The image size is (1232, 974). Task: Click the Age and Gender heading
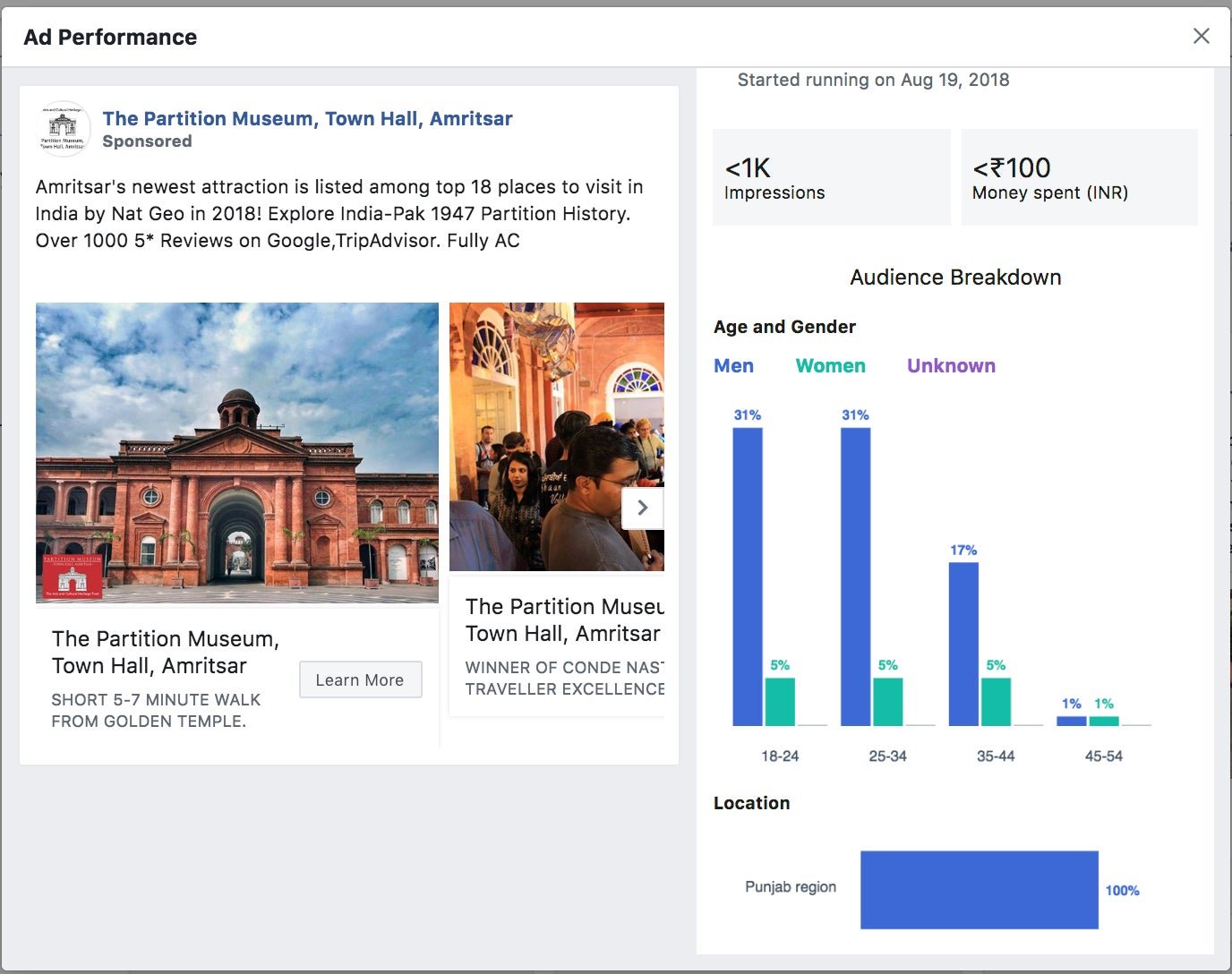784,327
